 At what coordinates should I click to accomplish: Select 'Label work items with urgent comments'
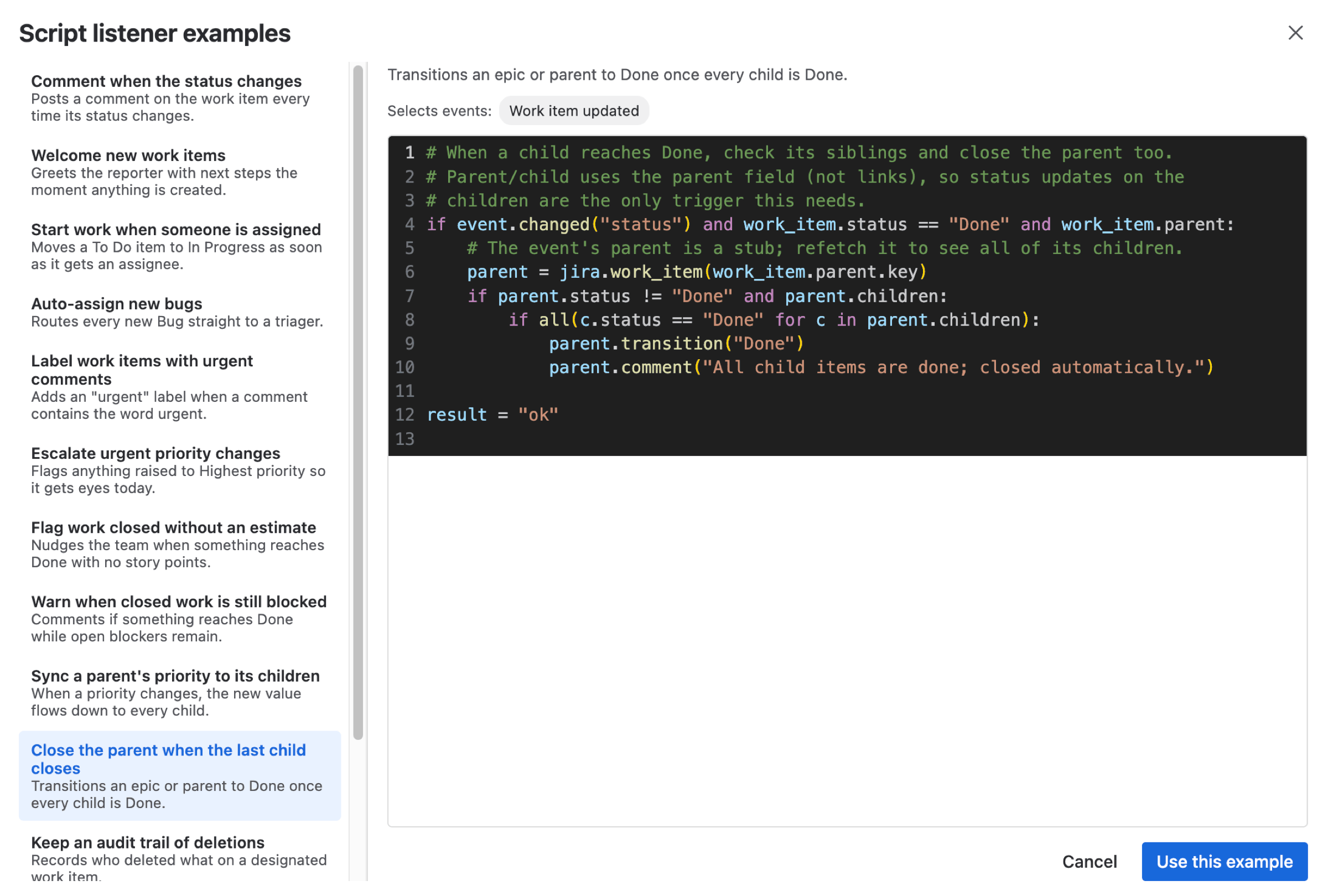180,387
